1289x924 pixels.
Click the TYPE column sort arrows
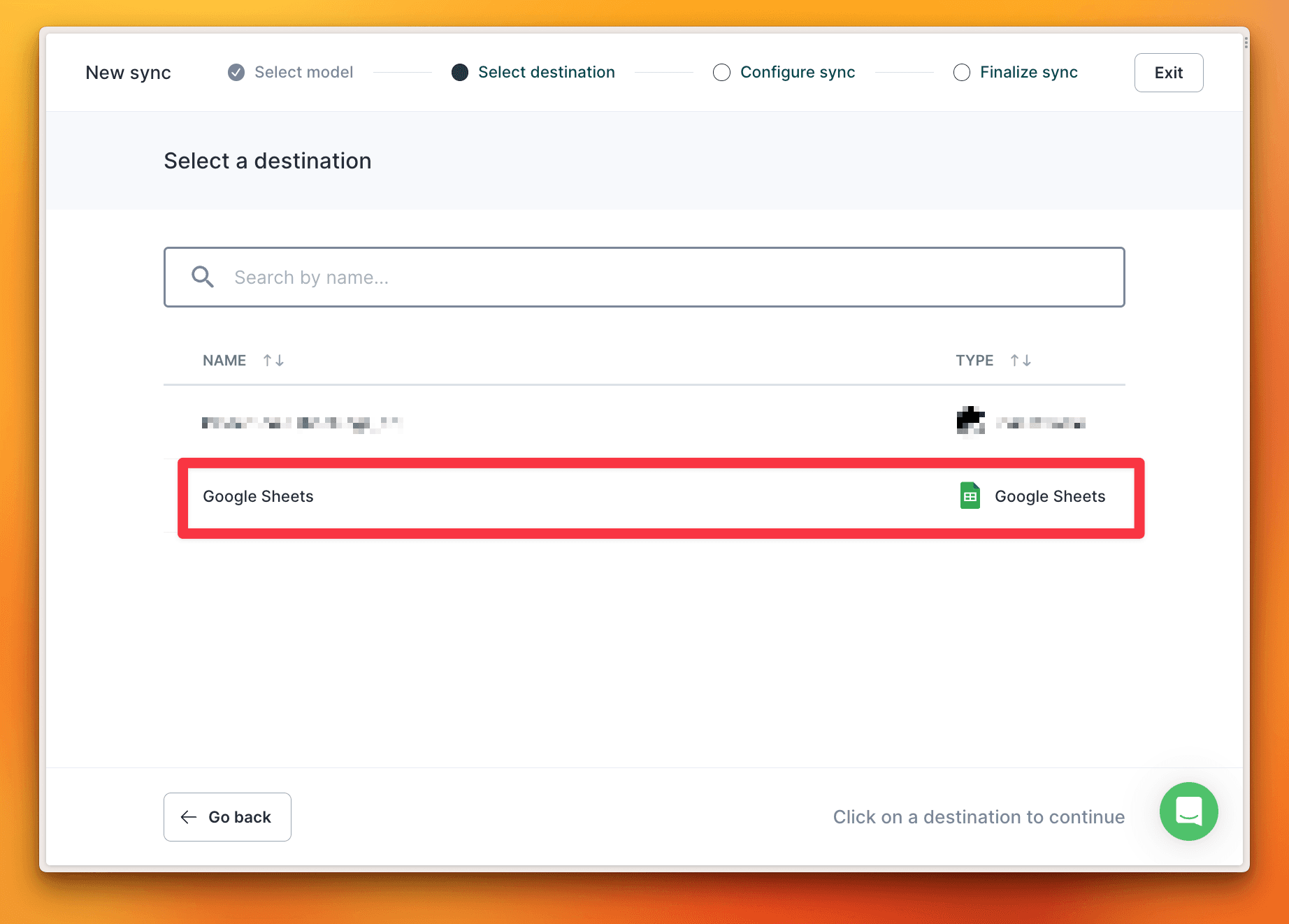[1021, 361]
